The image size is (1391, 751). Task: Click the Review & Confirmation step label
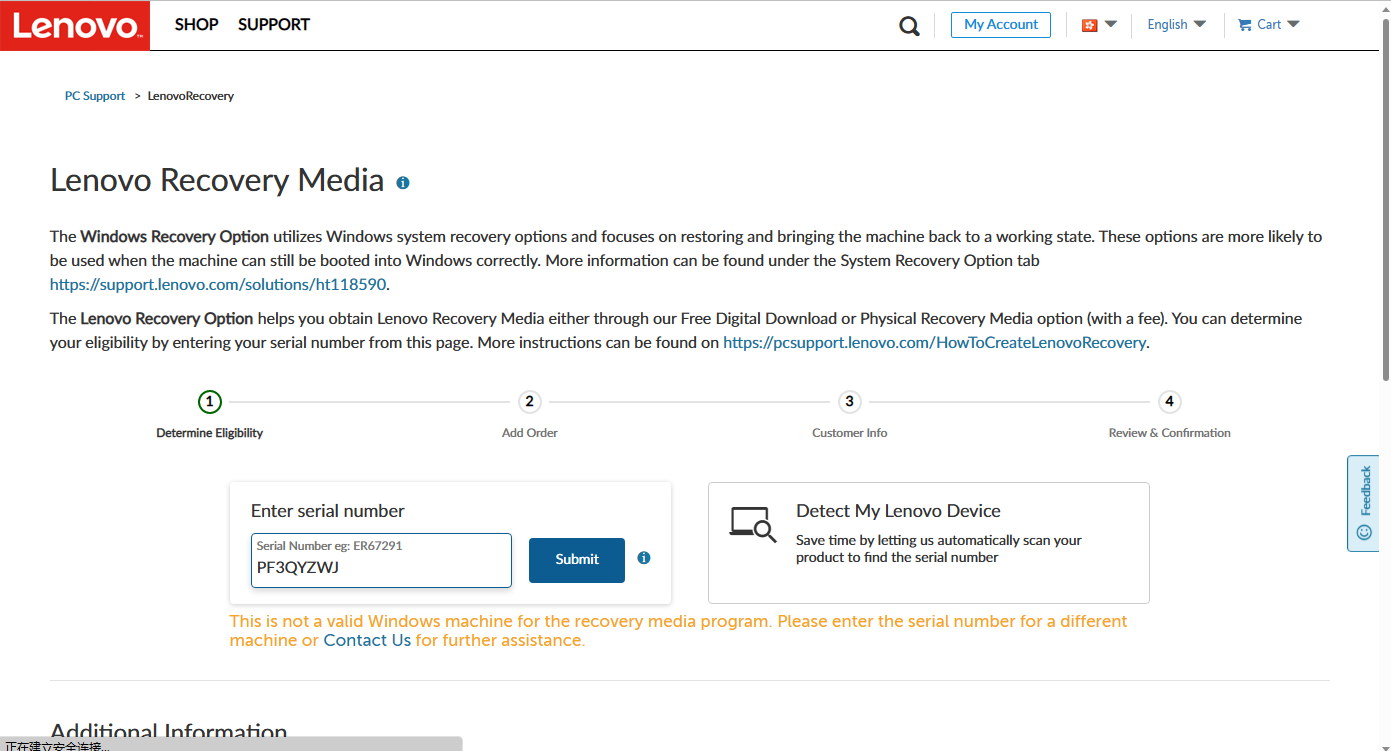[x=1170, y=433]
